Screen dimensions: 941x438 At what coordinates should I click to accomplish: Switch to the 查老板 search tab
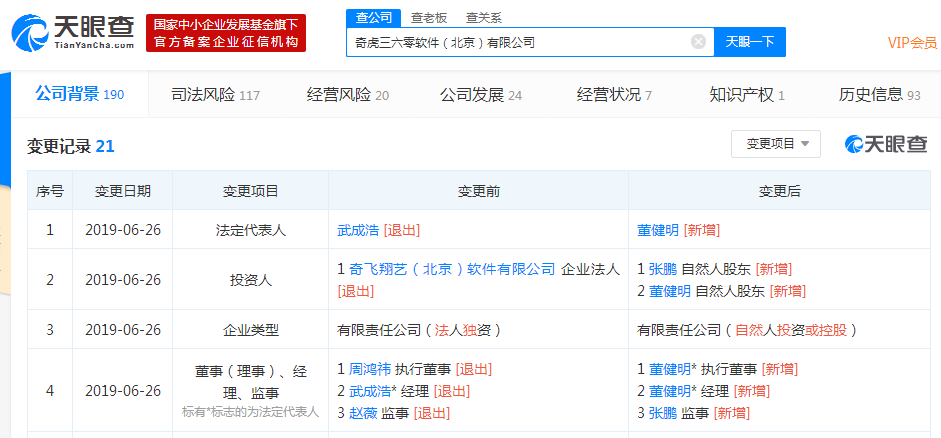pyautogui.click(x=428, y=18)
